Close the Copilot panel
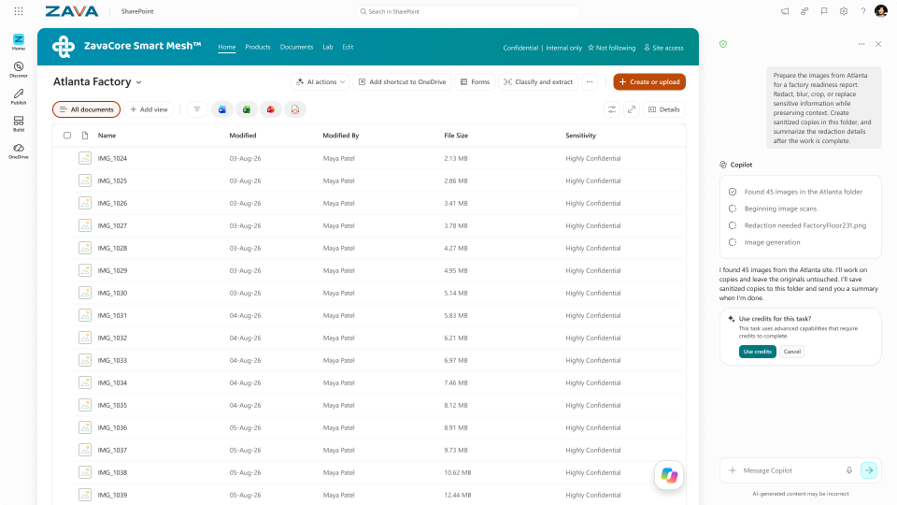Screen dimensions: 897x505 (878, 44)
